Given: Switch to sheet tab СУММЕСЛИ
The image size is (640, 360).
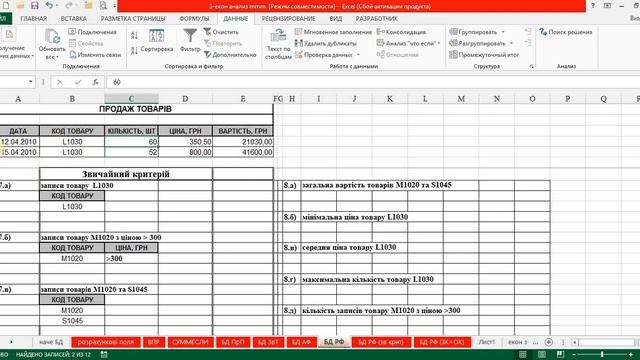Looking at the screenshot, I should (190, 342).
